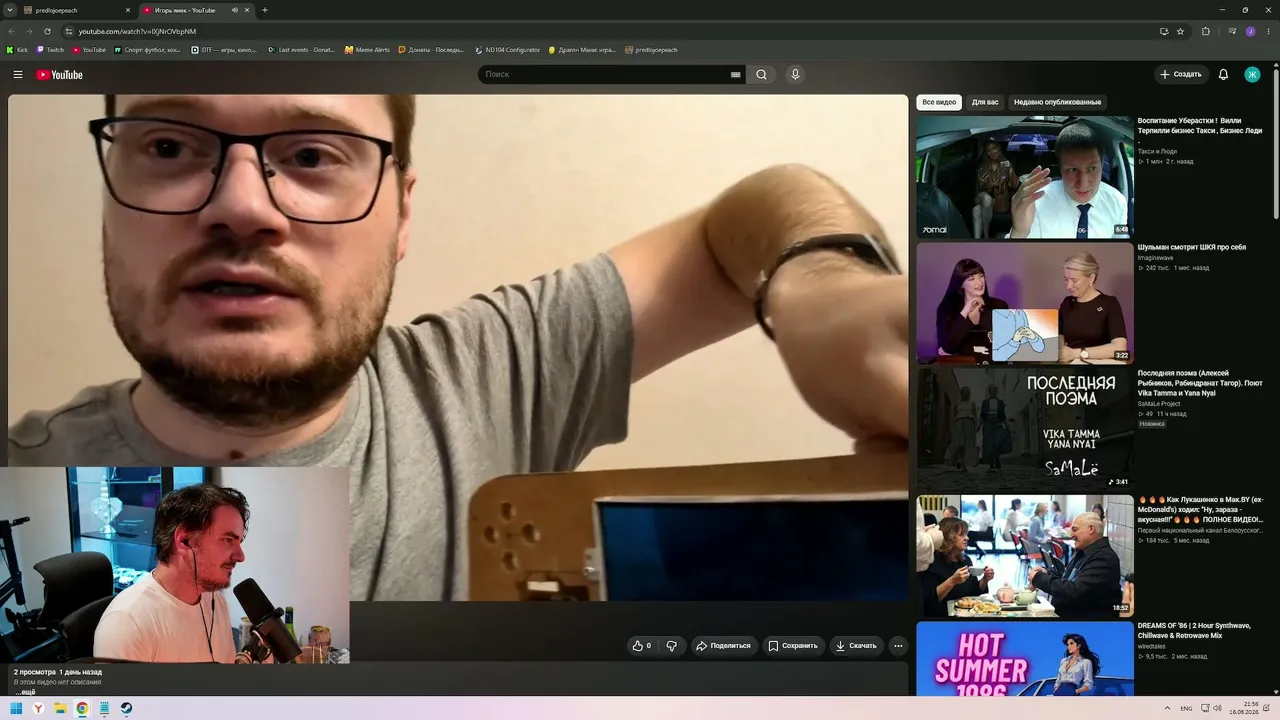Screen dimensions: 1280x720
Task: Open the Kick bookmark
Action: tap(17, 50)
